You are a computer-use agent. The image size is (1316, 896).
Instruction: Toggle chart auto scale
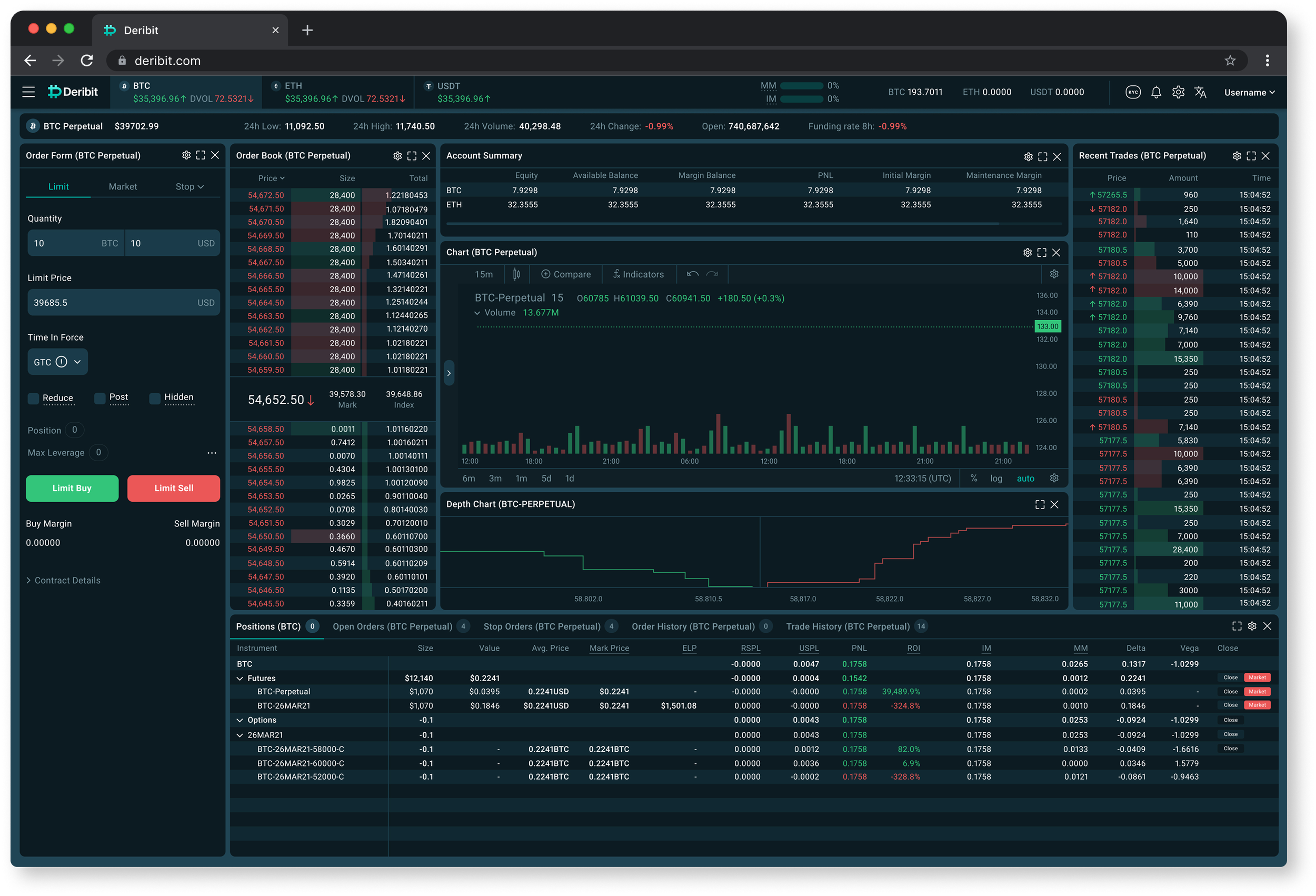(x=1025, y=478)
